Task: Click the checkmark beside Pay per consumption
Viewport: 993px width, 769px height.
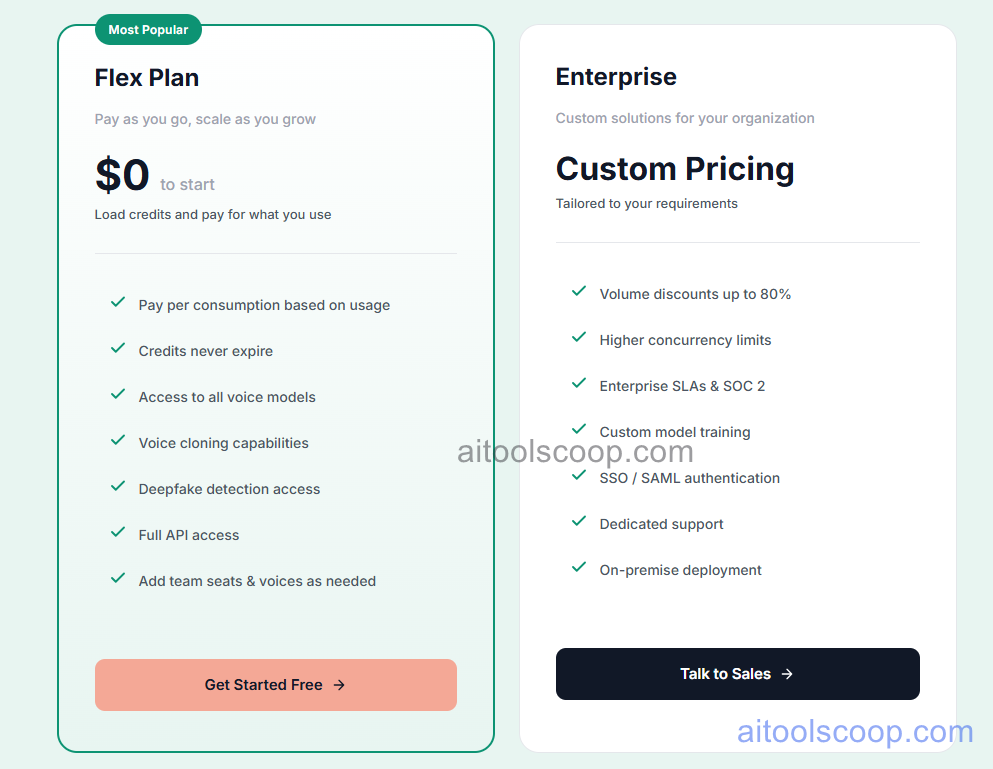Action: click(x=117, y=302)
